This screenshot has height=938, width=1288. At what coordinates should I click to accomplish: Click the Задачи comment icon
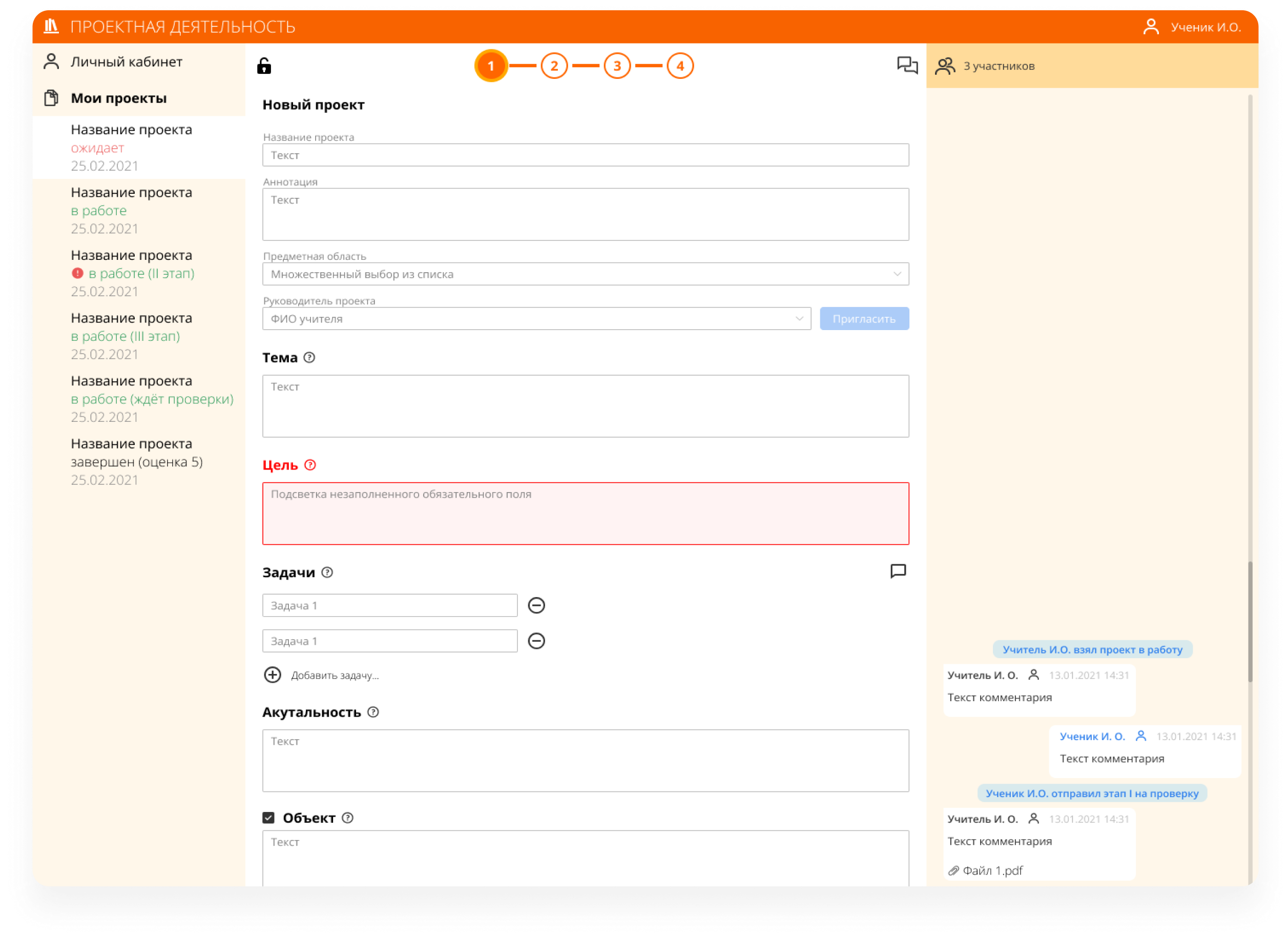898,571
